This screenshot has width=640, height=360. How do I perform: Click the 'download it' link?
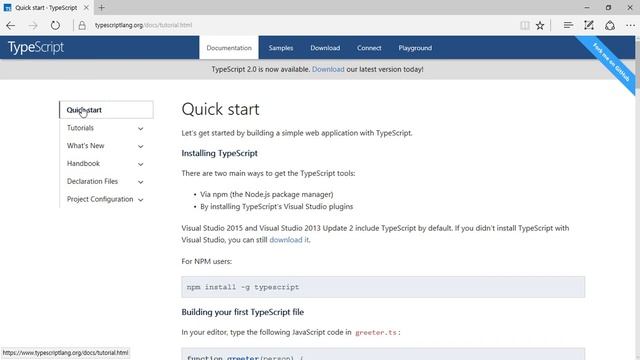pyautogui.click(x=289, y=240)
